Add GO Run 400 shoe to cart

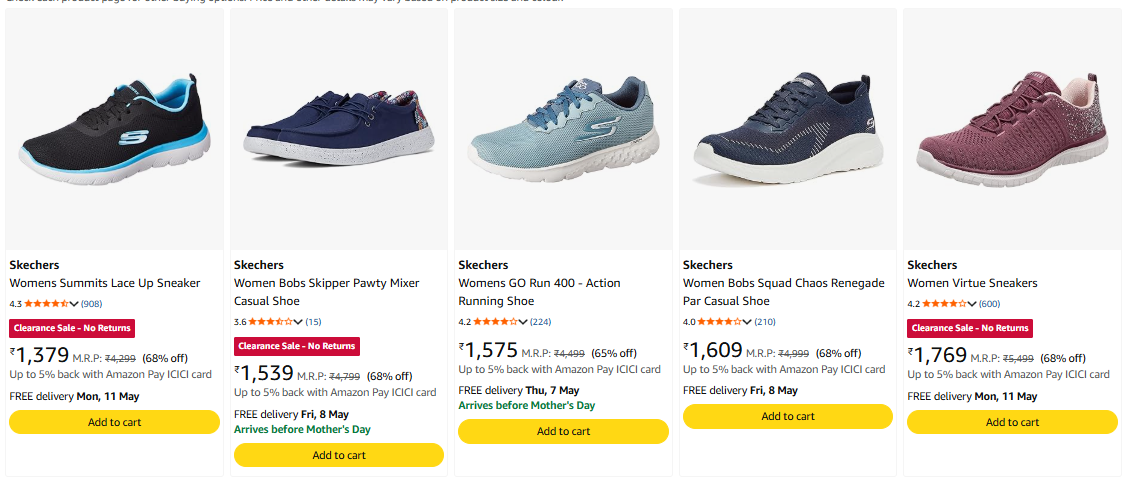pos(563,431)
